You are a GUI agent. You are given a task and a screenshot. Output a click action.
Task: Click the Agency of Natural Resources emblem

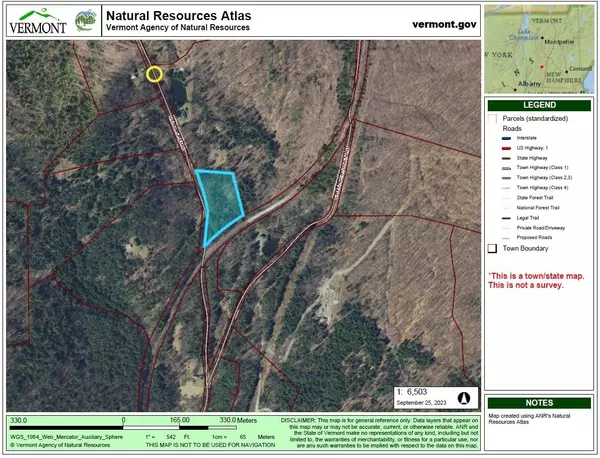pyautogui.click(x=84, y=21)
